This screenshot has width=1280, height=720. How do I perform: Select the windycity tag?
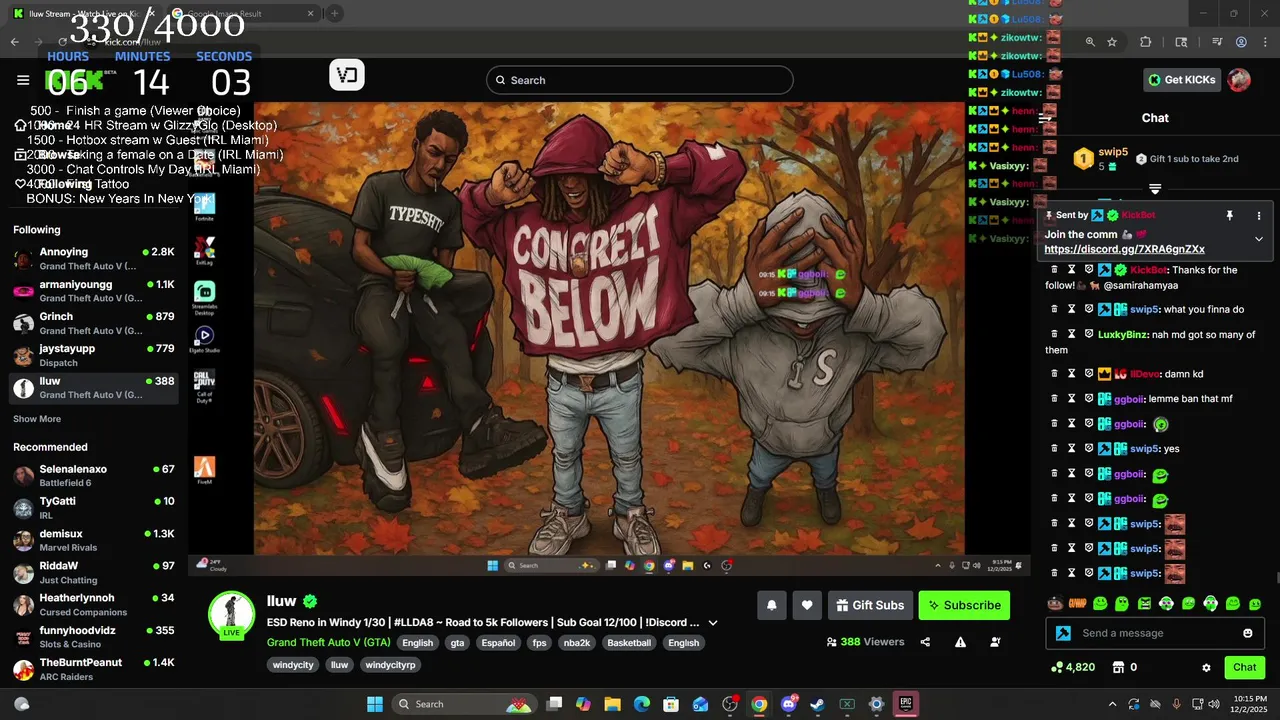click(293, 665)
